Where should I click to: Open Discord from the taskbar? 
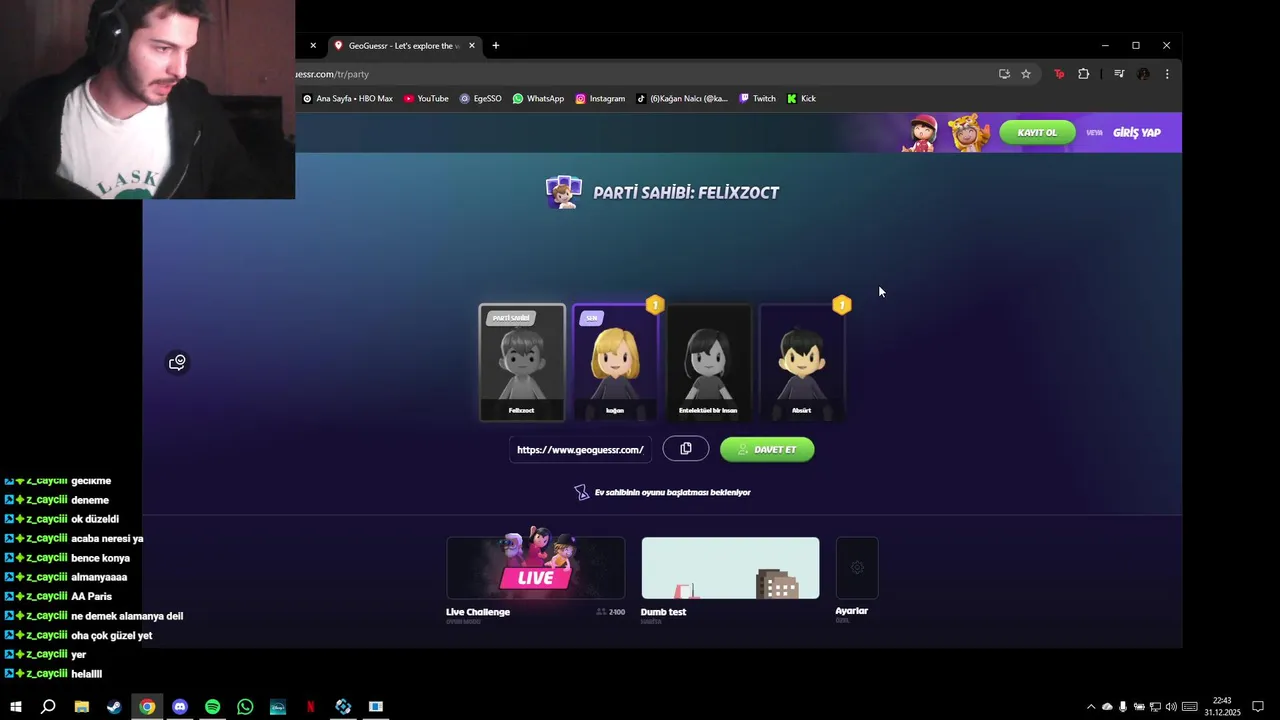click(x=180, y=707)
